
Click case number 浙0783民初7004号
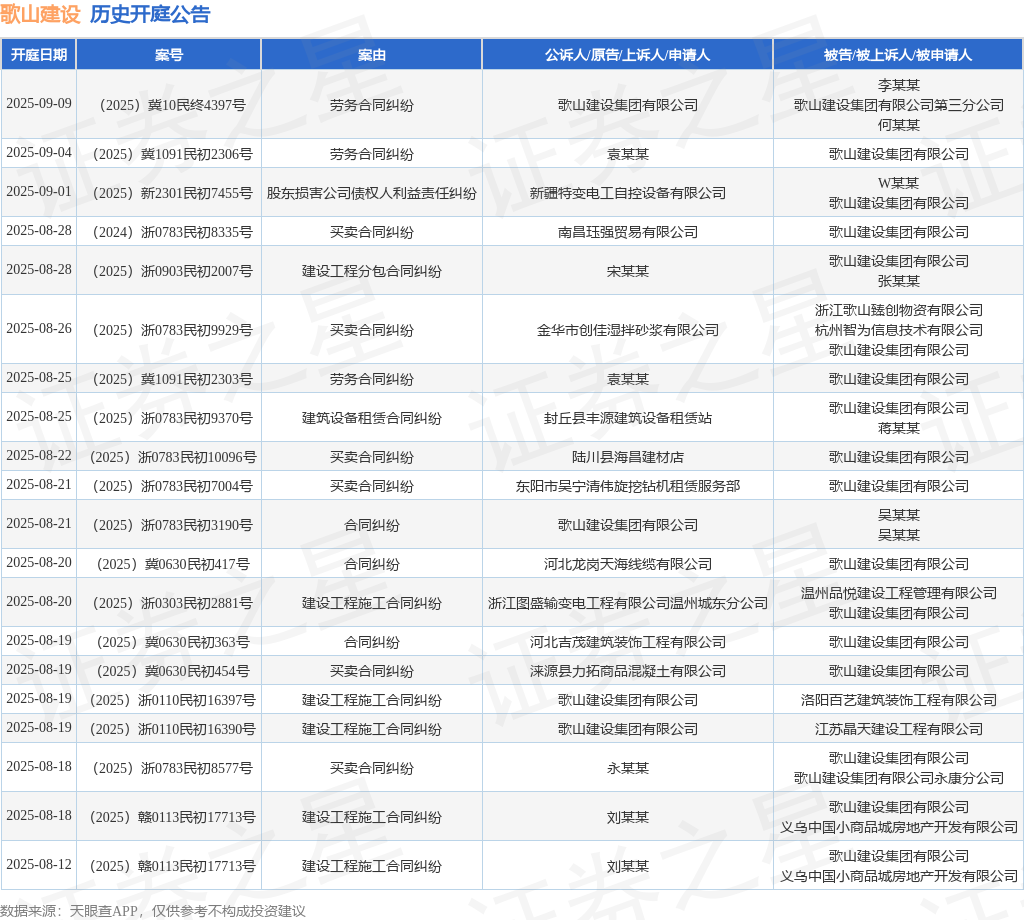point(172,486)
